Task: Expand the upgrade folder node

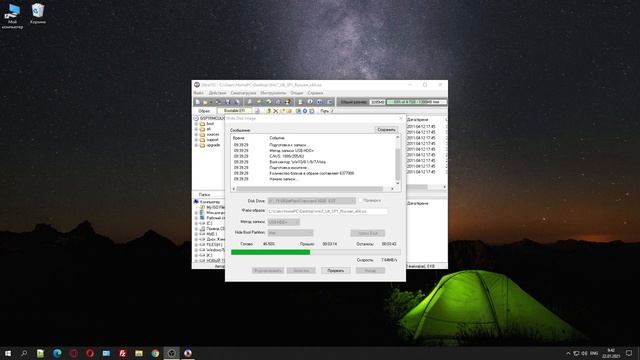Action: tap(196, 145)
